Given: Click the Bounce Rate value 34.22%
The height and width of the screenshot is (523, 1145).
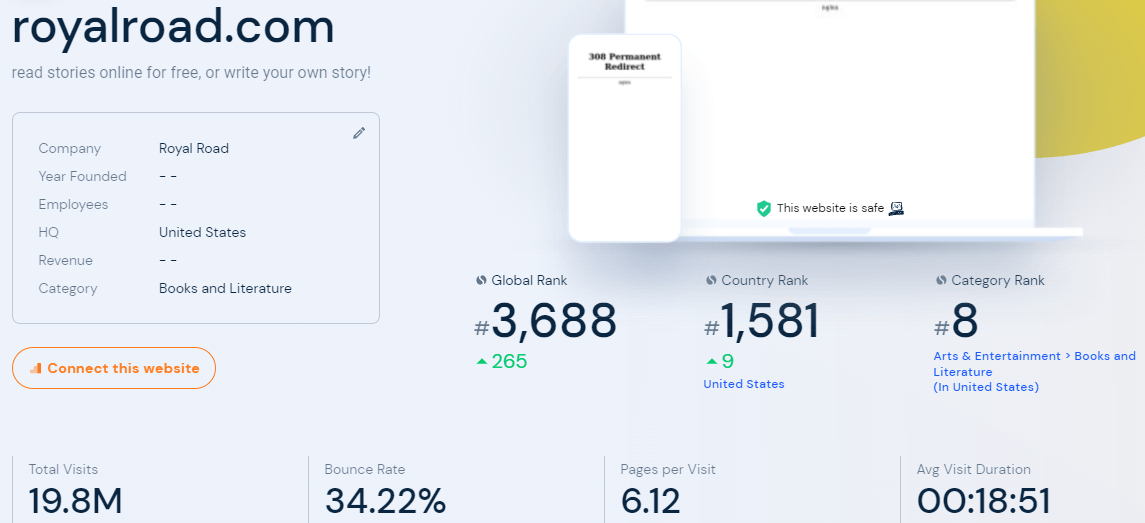Looking at the screenshot, I should point(385,502).
